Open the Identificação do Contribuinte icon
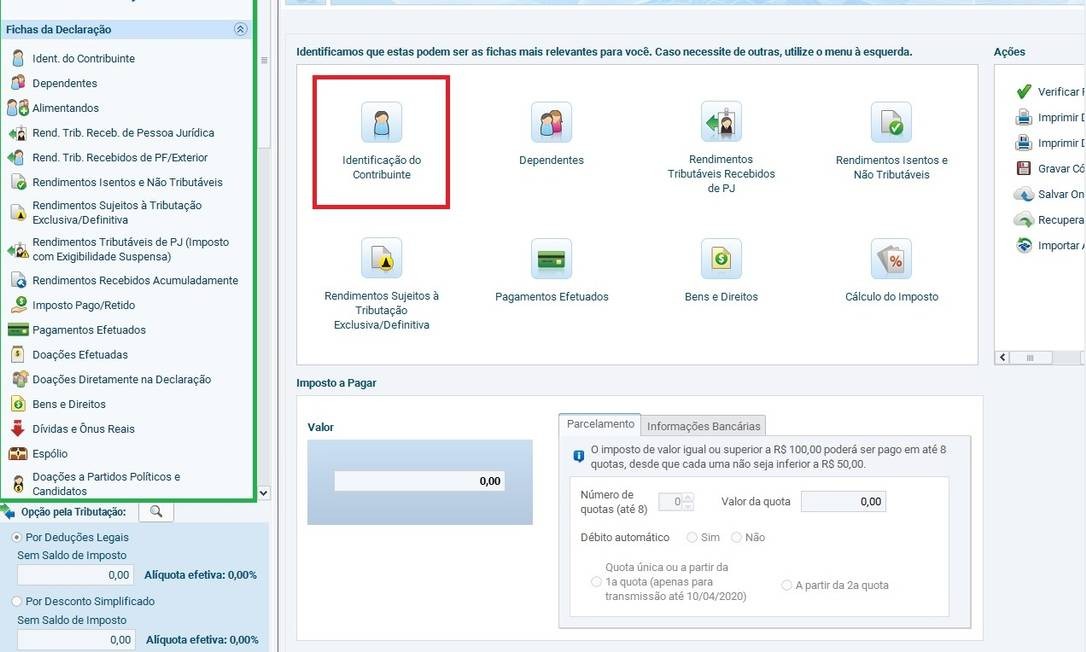This screenshot has width=1086, height=652. [x=381, y=123]
